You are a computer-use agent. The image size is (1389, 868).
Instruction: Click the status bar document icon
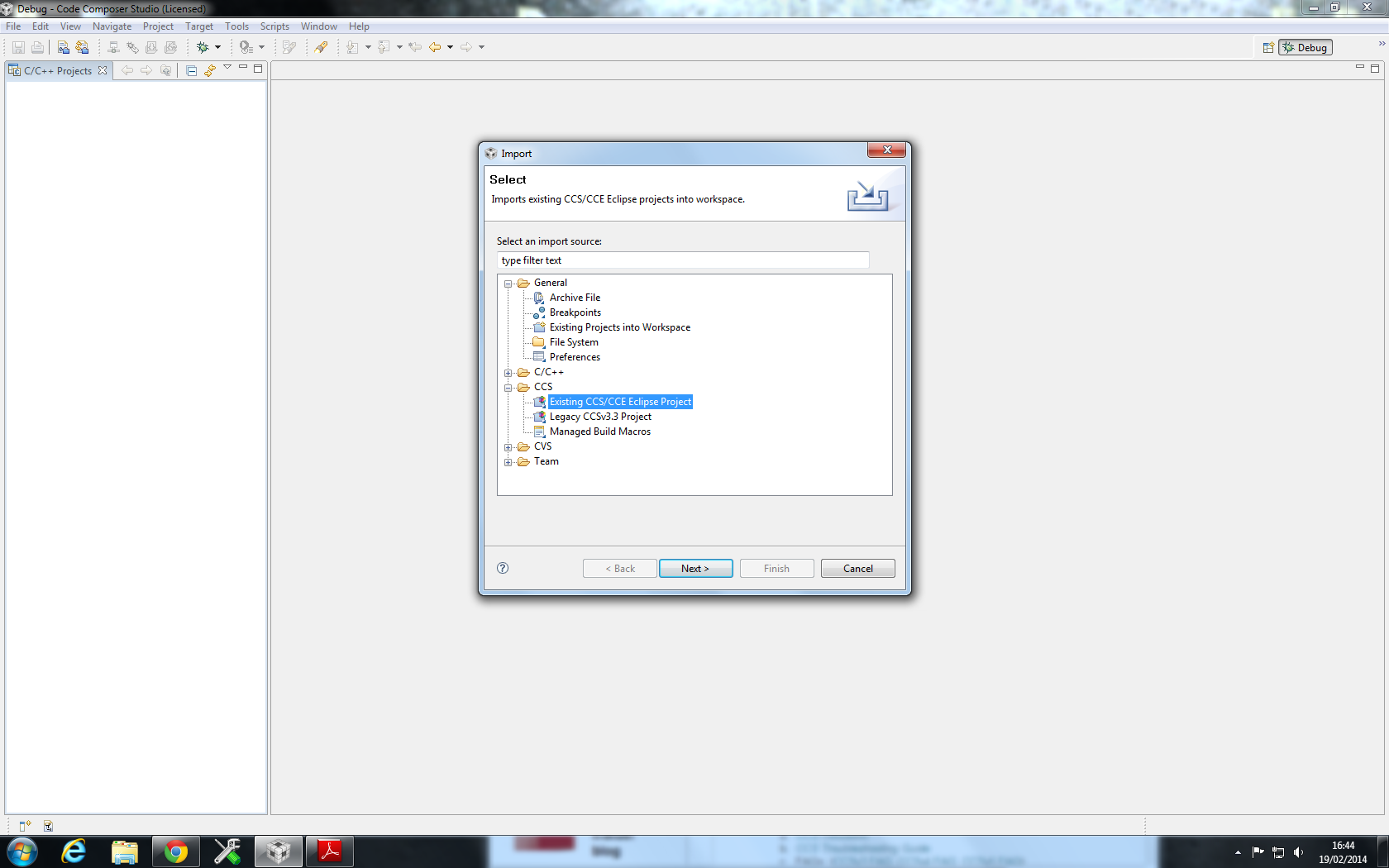click(x=48, y=826)
